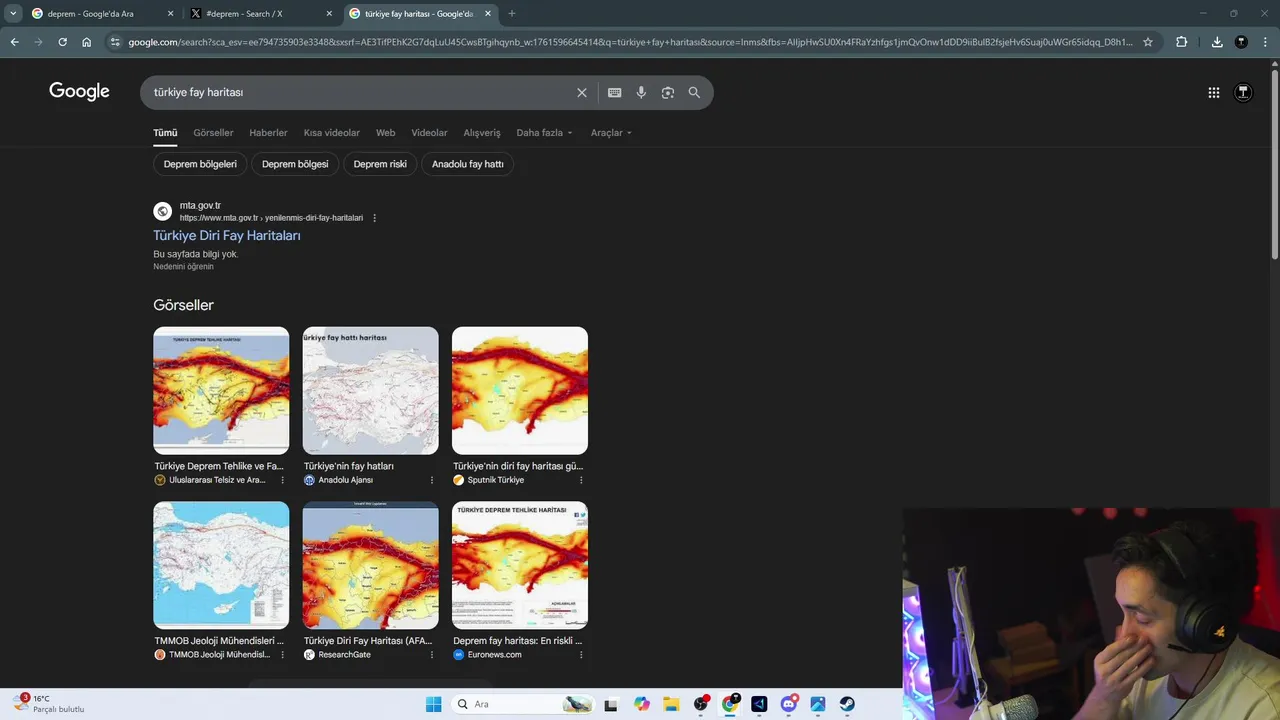
Task: Open the browser home page icon
Action: tap(87, 42)
